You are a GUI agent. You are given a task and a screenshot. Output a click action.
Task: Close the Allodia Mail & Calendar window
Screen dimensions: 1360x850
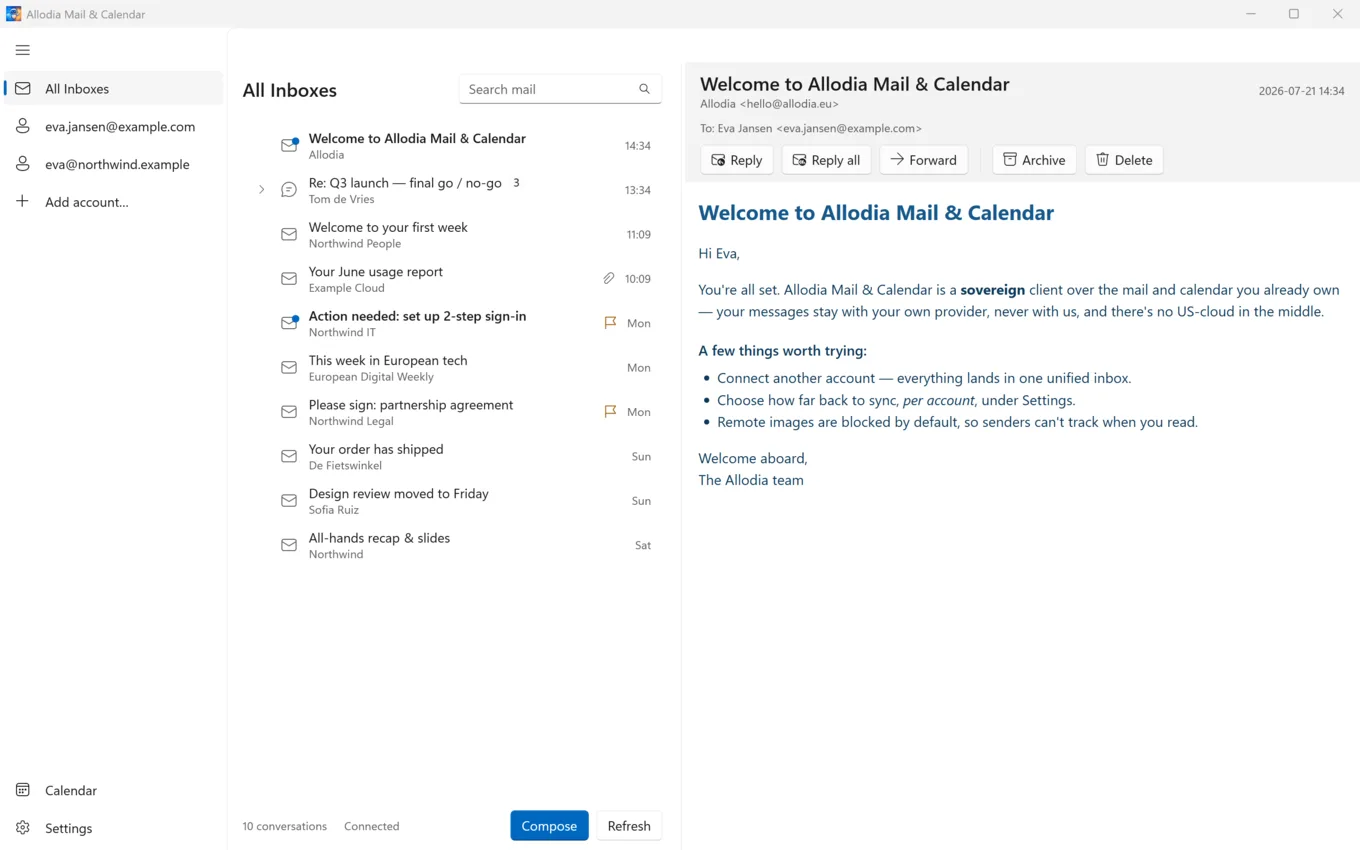(1338, 14)
